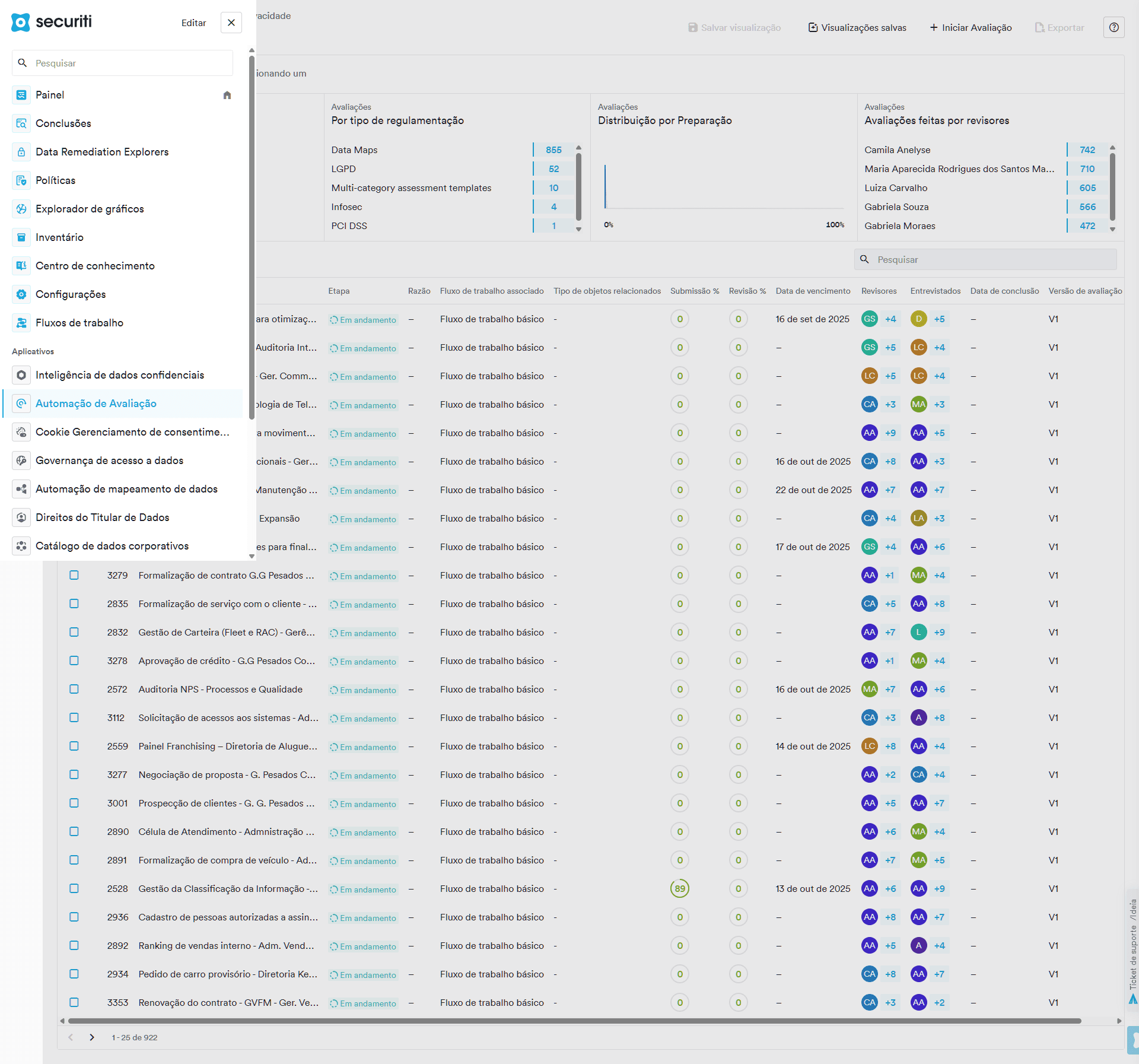Open Explorador de gráficos icon
This screenshot has height=1064, width=1139.
[x=21, y=209]
